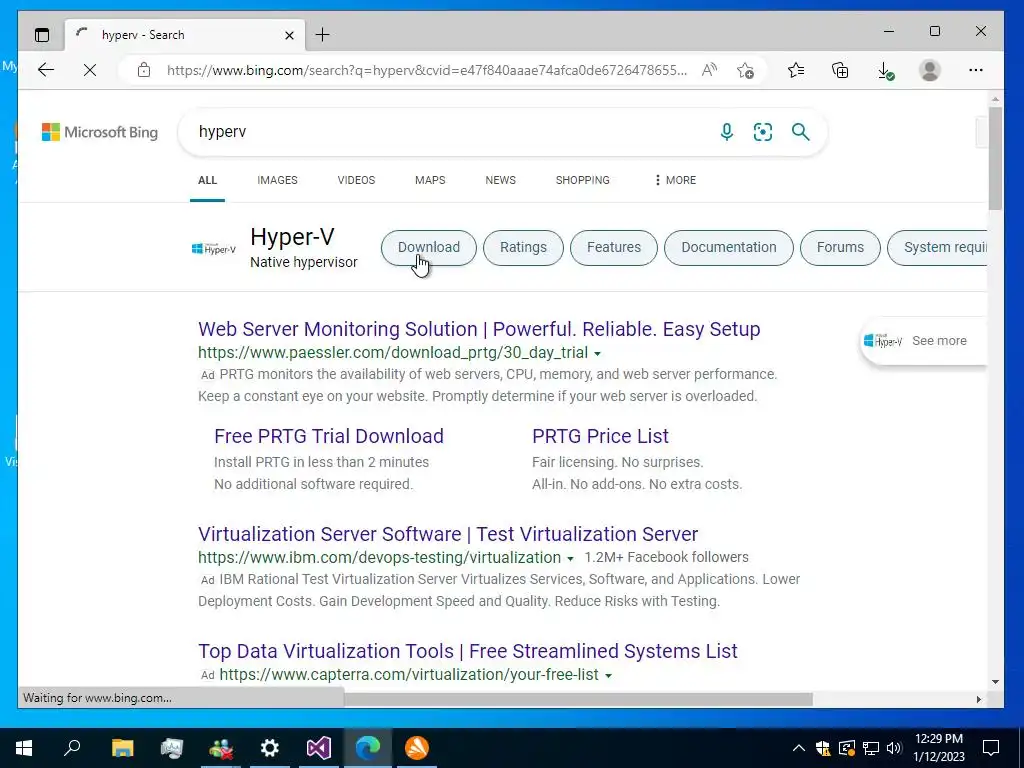Open the tab actions menu icon
1024x768 pixels.
(42, 35)
